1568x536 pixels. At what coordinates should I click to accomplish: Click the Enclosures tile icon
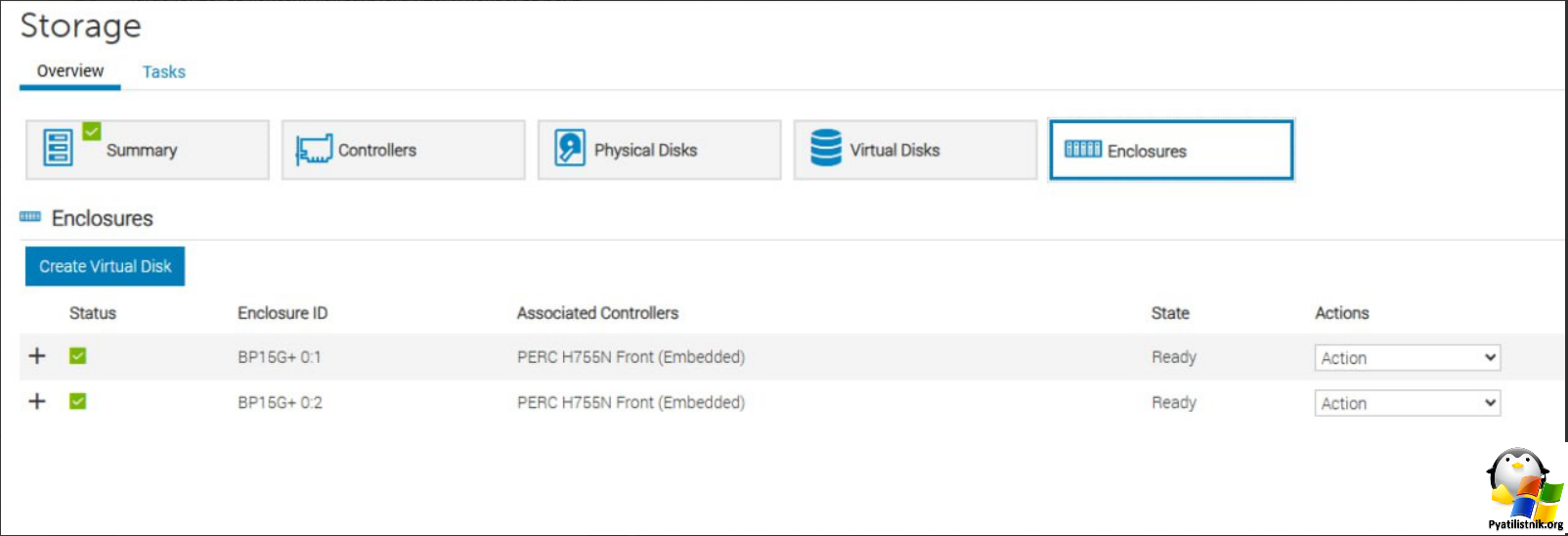(x=1083, y=149)
